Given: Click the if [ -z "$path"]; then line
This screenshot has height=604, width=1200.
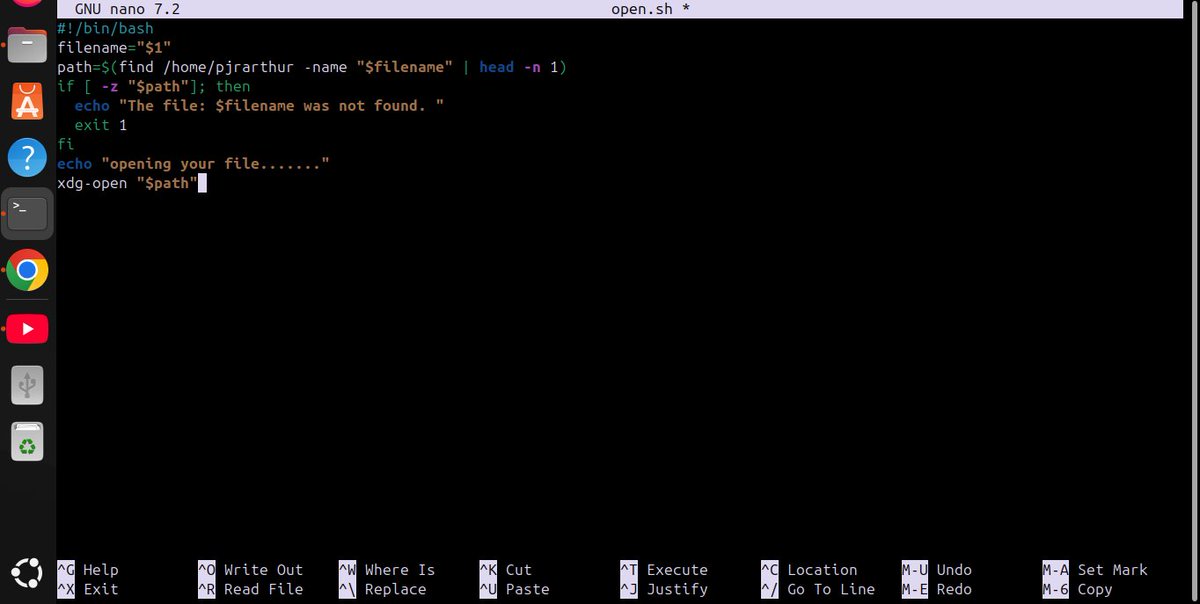Looking at the screenshot, I should coord(154,86).
